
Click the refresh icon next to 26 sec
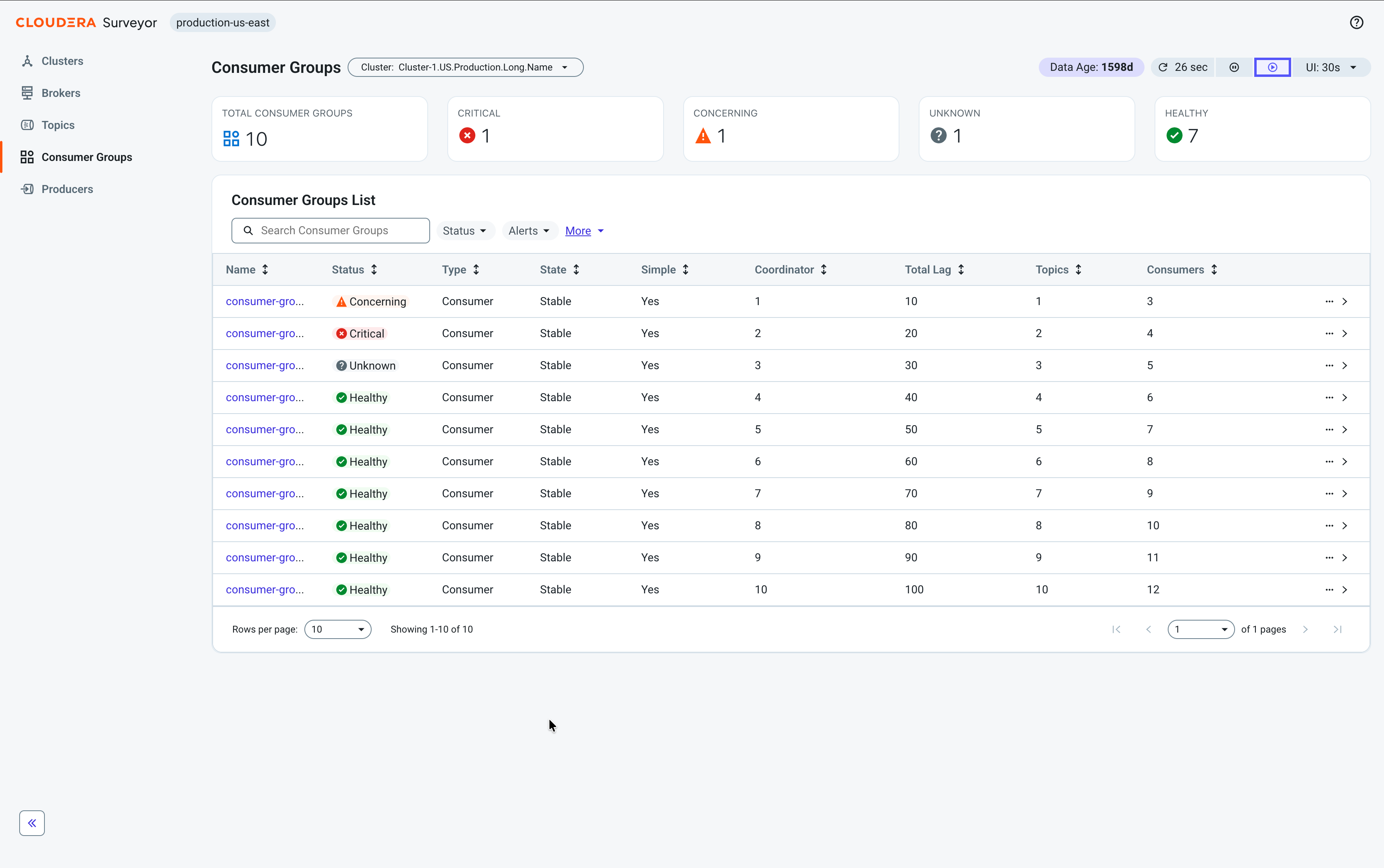pyautogui.click(x=1163, y=67)
